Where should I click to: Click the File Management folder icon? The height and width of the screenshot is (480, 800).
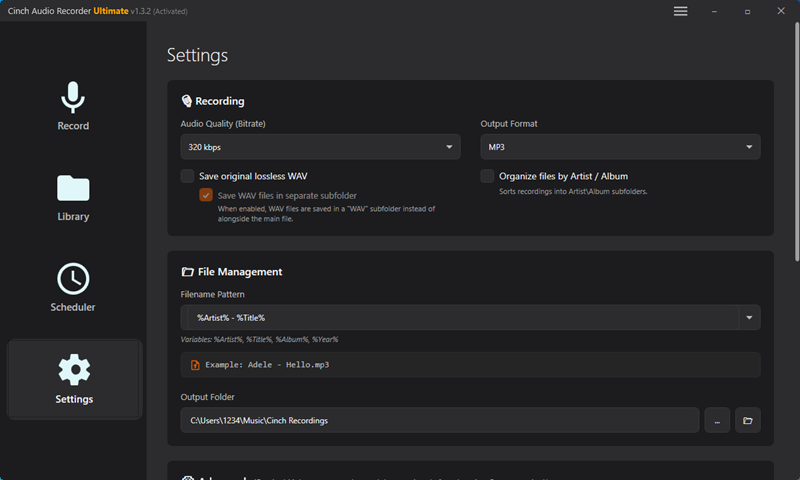coord(187,272)
